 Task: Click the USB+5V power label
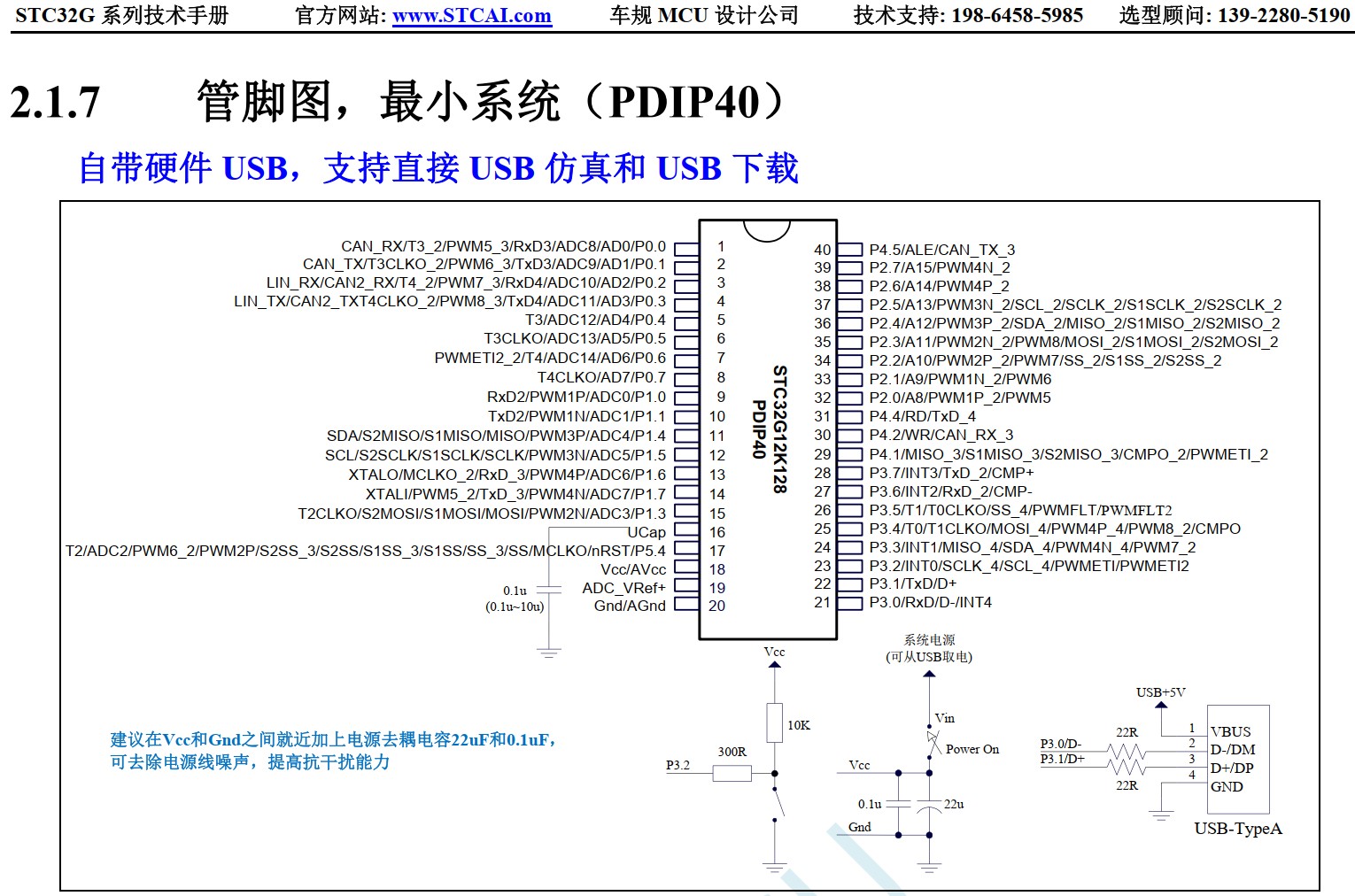click(1161, 692)
